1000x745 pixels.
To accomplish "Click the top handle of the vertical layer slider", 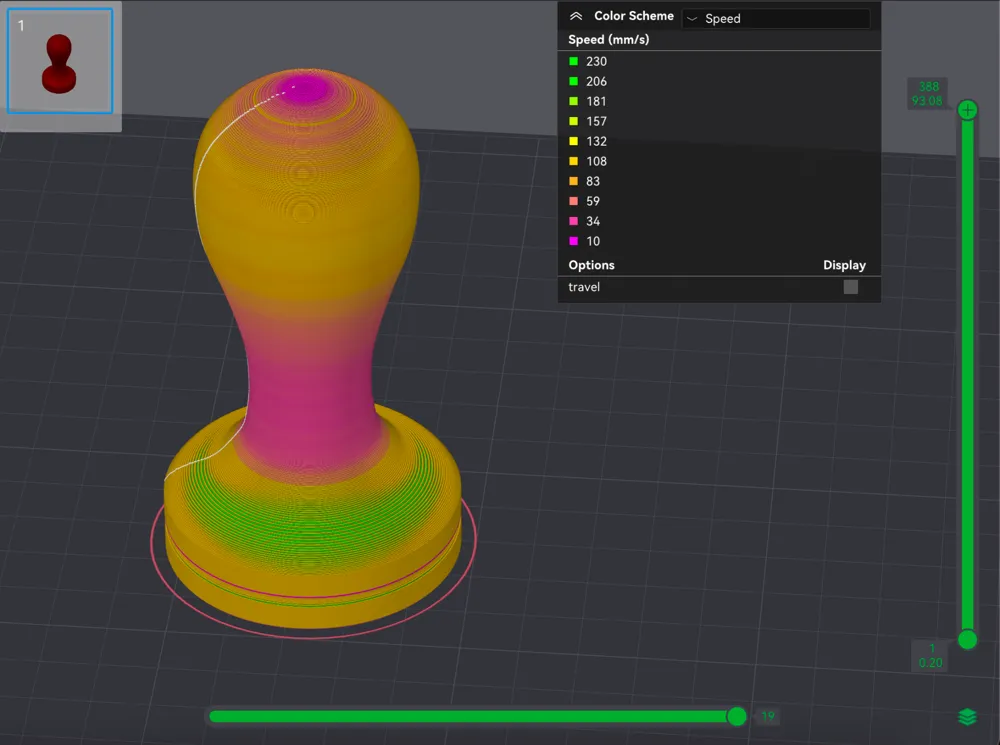I will 966,109.
